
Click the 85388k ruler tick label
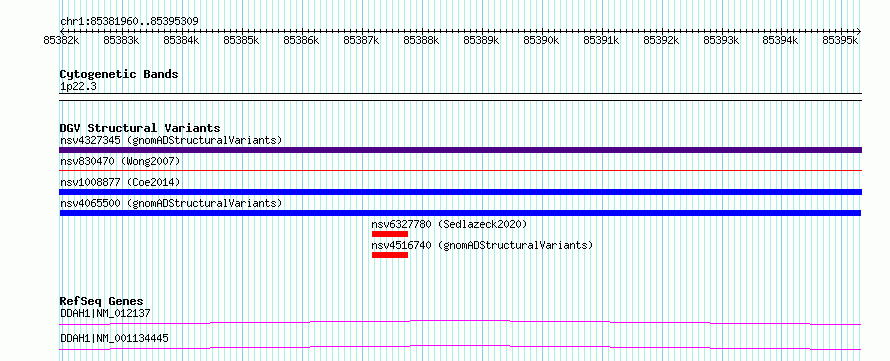click(x=421, y=40)
